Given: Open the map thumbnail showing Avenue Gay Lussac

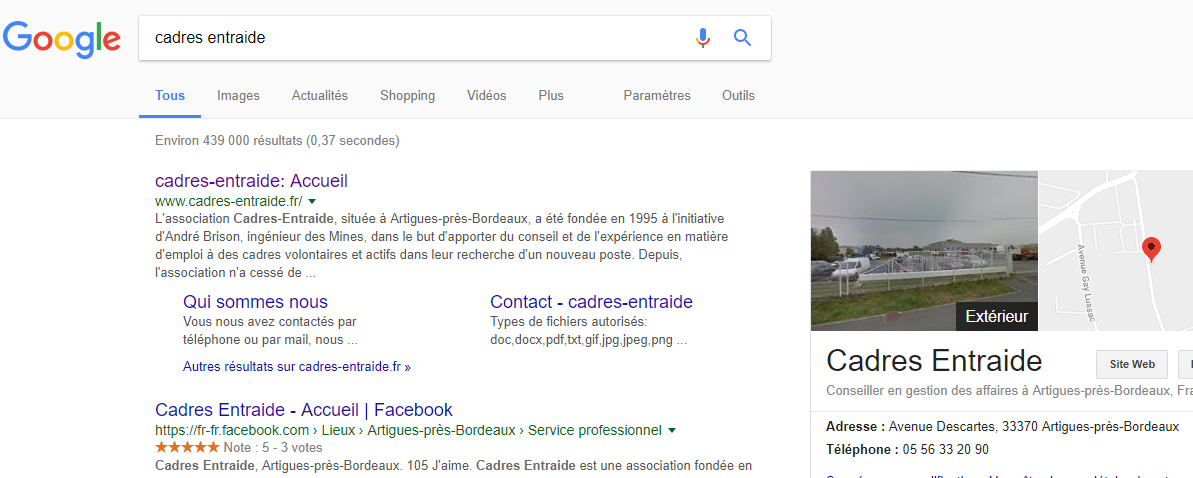Looking at the screenshot, I should 1116,250.
